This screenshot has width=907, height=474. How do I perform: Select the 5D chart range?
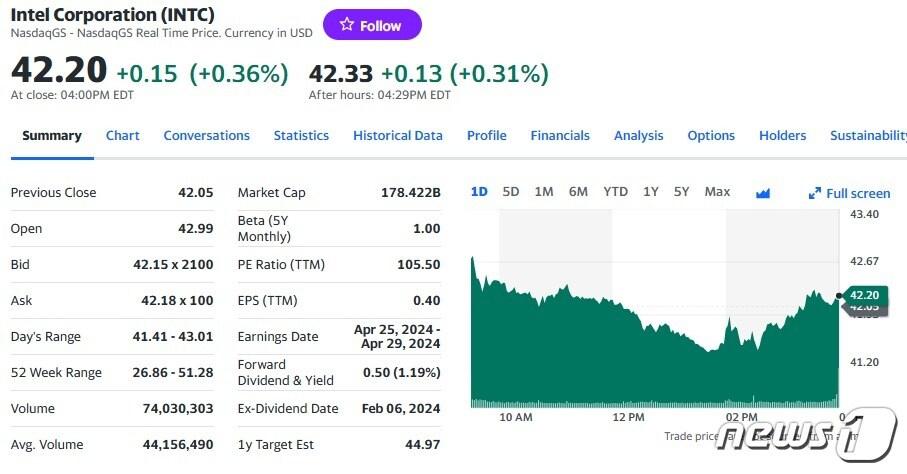click(x=511, y=192)
